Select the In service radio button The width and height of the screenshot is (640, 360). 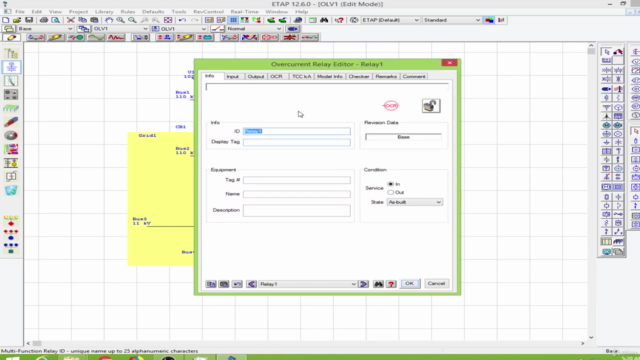tap(391, 184)
